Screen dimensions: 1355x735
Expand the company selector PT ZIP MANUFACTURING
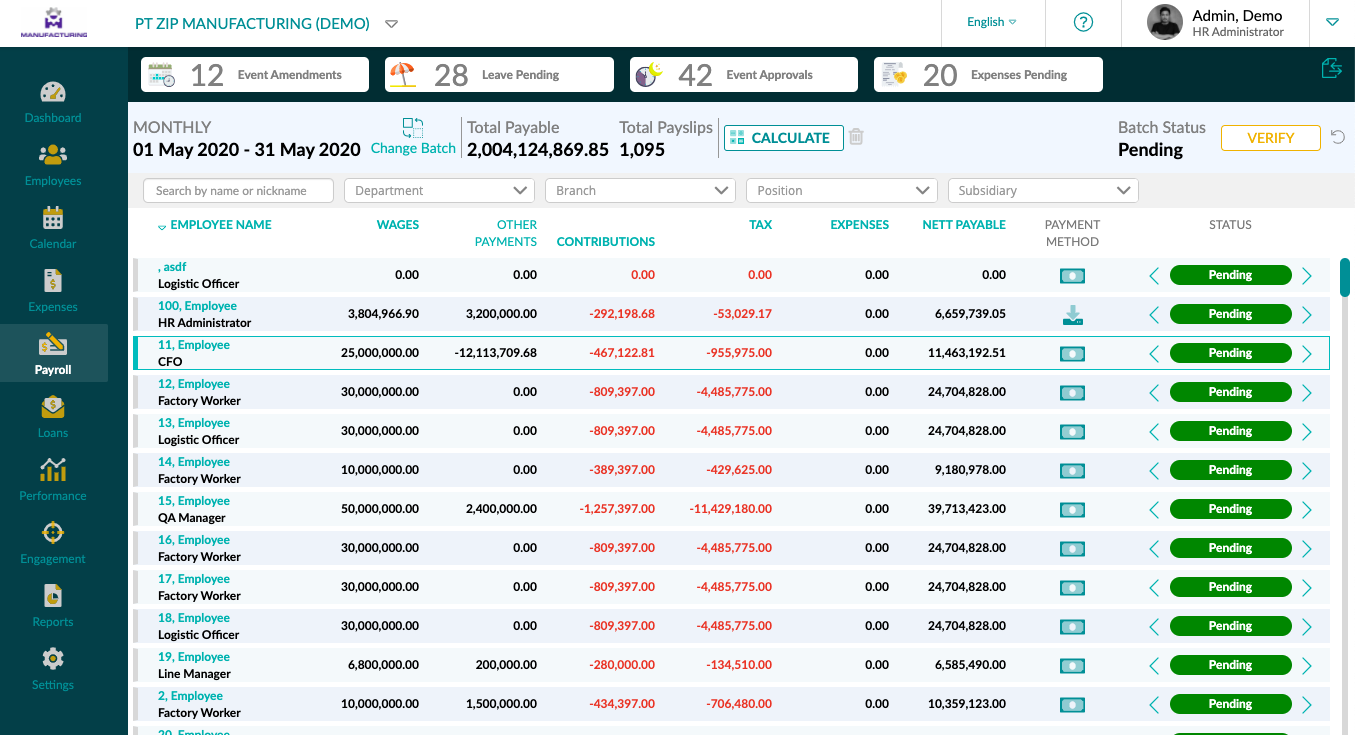click(392, 24)
